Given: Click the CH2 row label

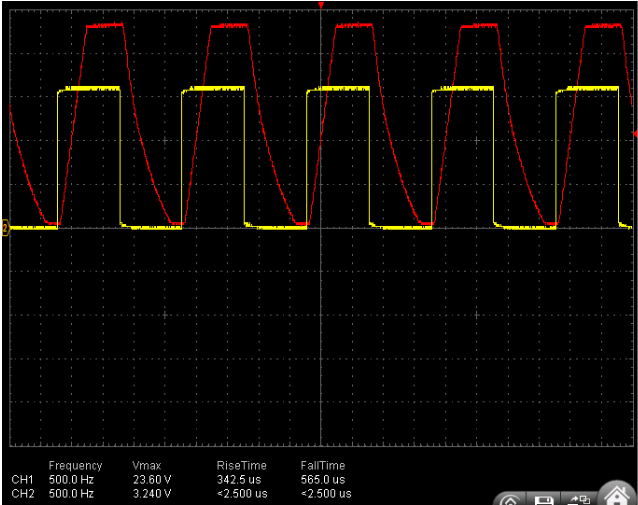Looking at the screenshot, I should [22, 494].
